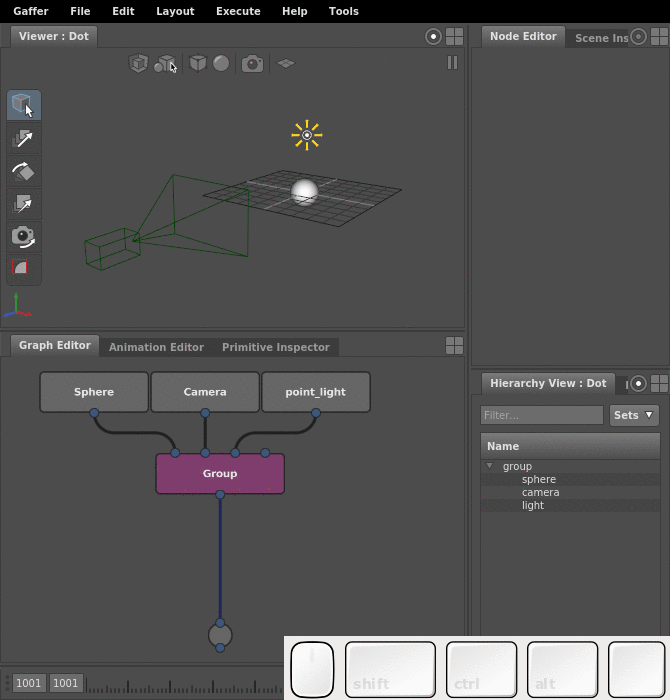Open the Edit menu
The width and height of the screenshot is (670, 700).
[123, 11]
